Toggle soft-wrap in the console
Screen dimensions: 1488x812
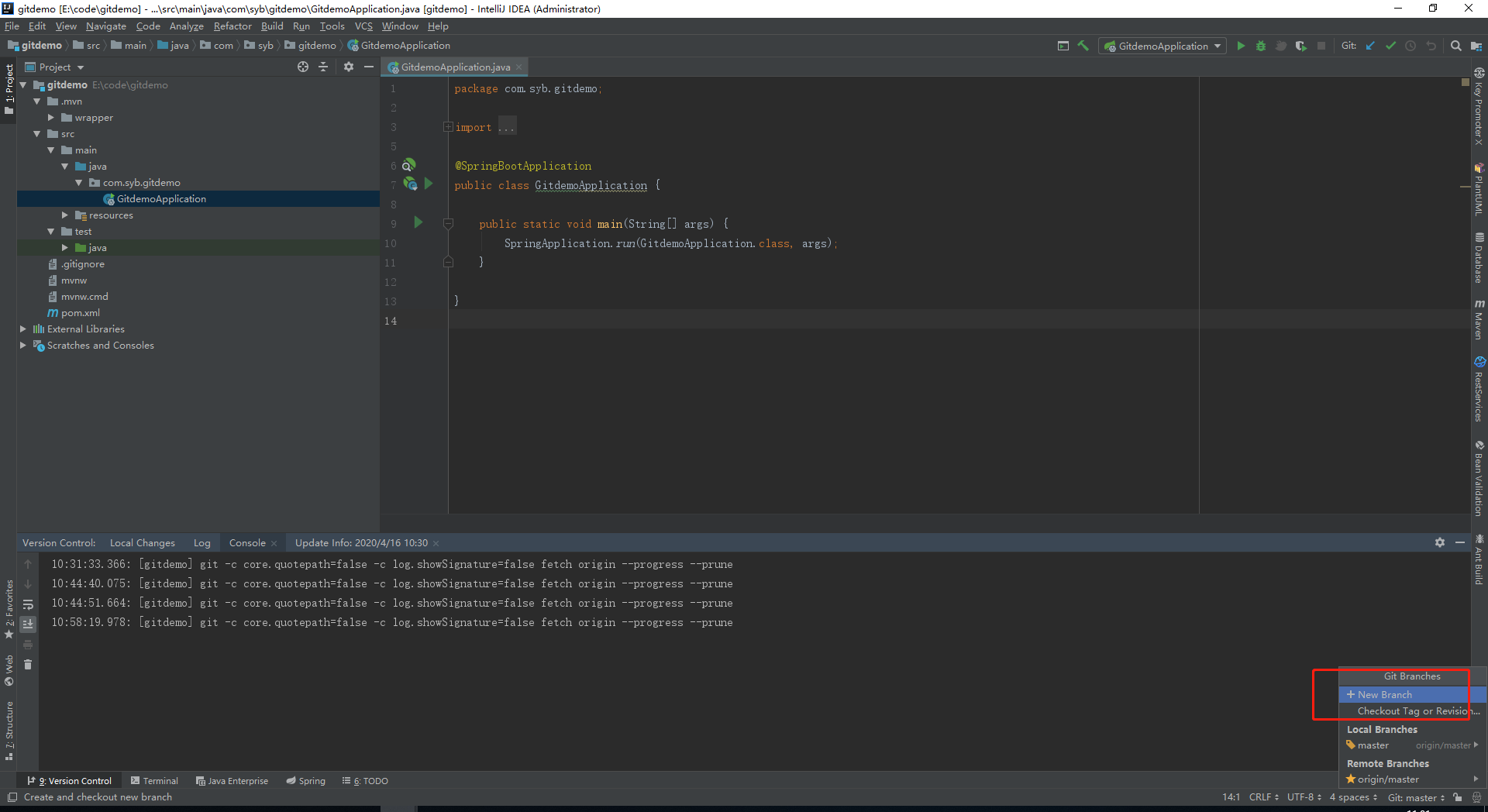[28, 604]
